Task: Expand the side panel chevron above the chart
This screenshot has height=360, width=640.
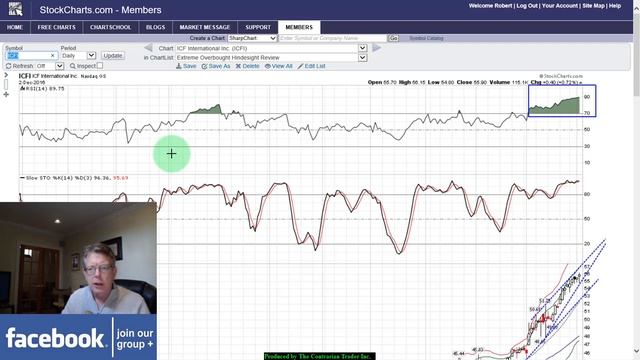Action: click(x=6, y=75)
